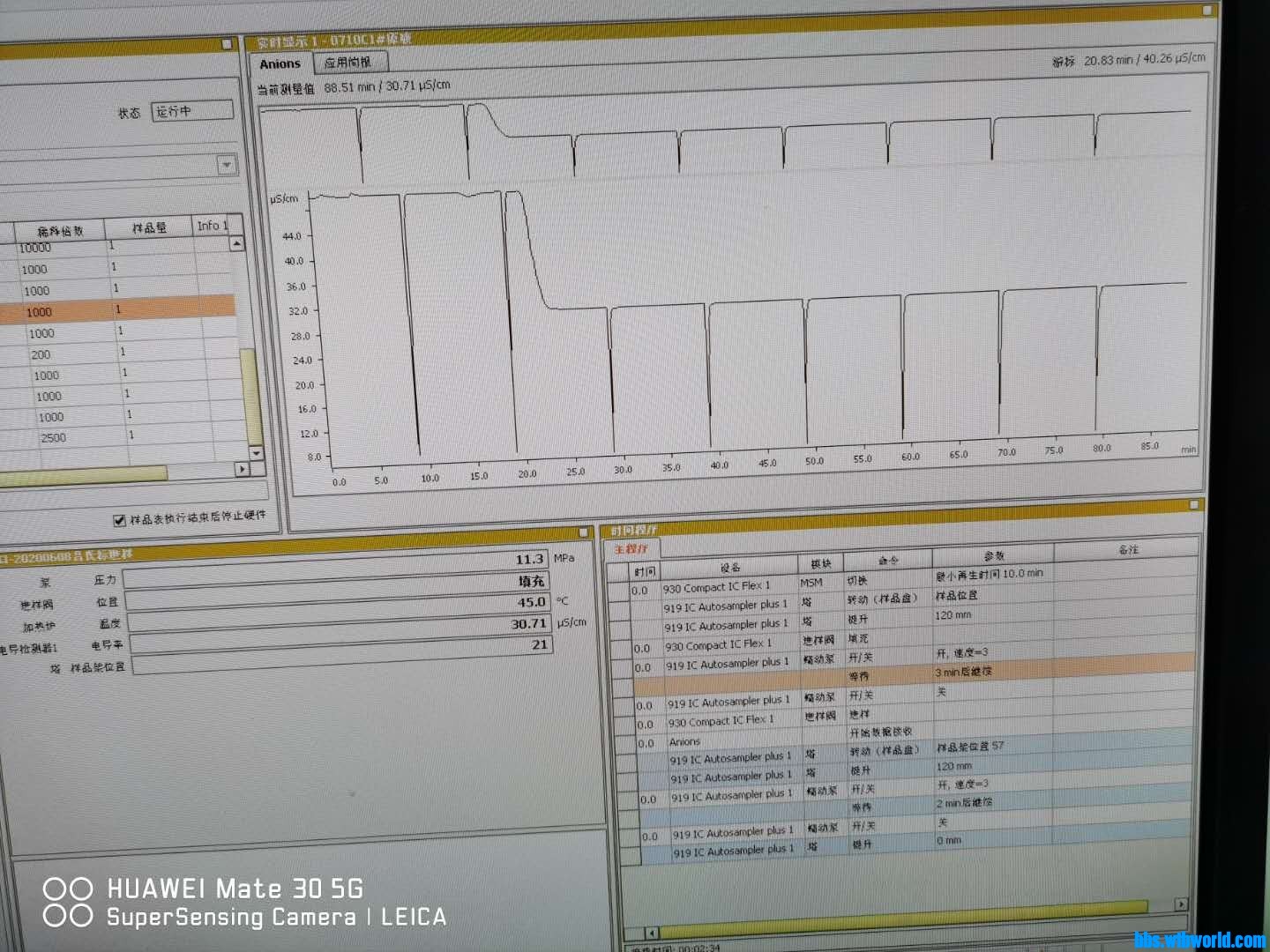Maximize the time program panel
The image size is (1270, 952).
(1194, 505)
